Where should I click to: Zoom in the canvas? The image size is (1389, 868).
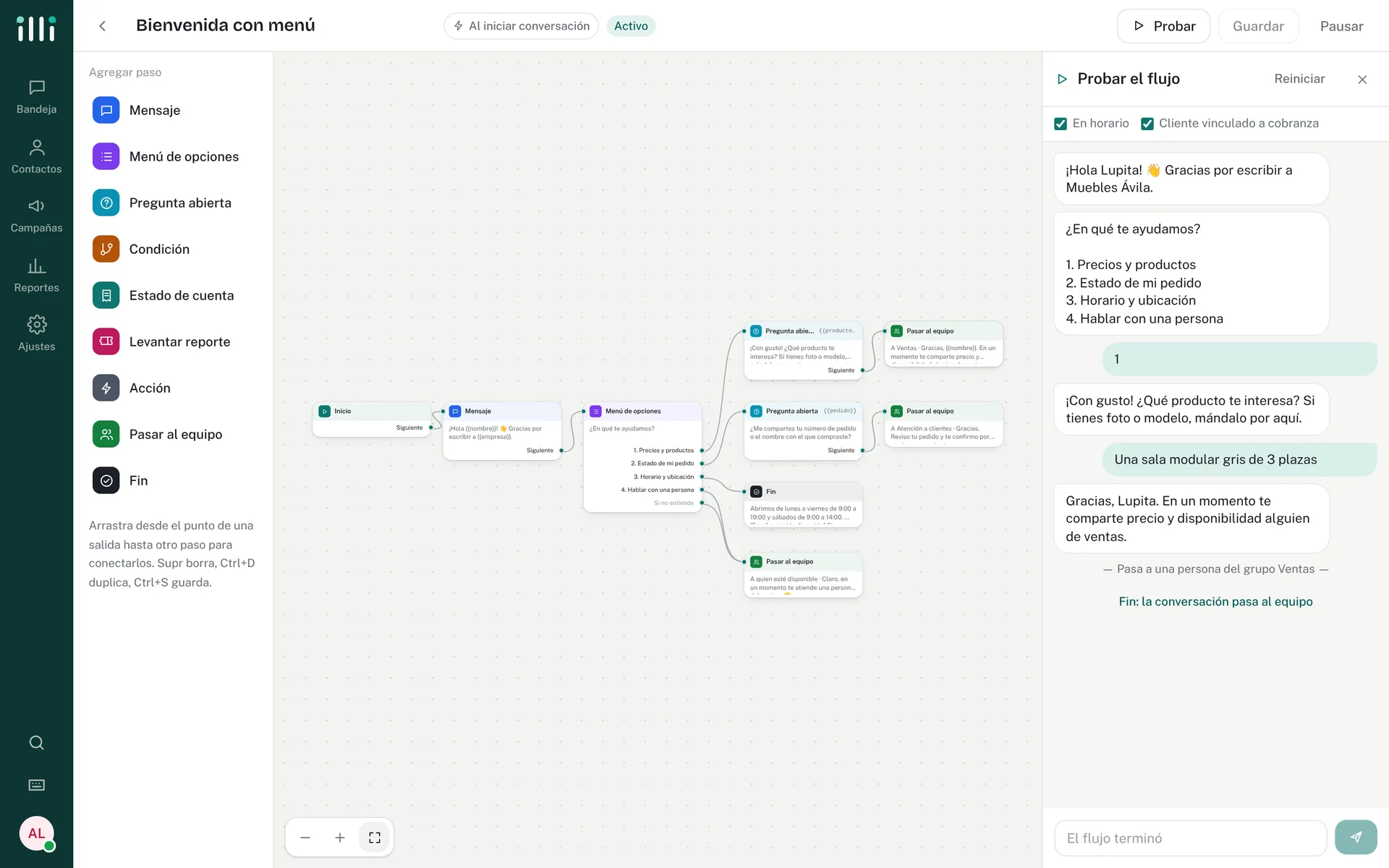point(340,838)
